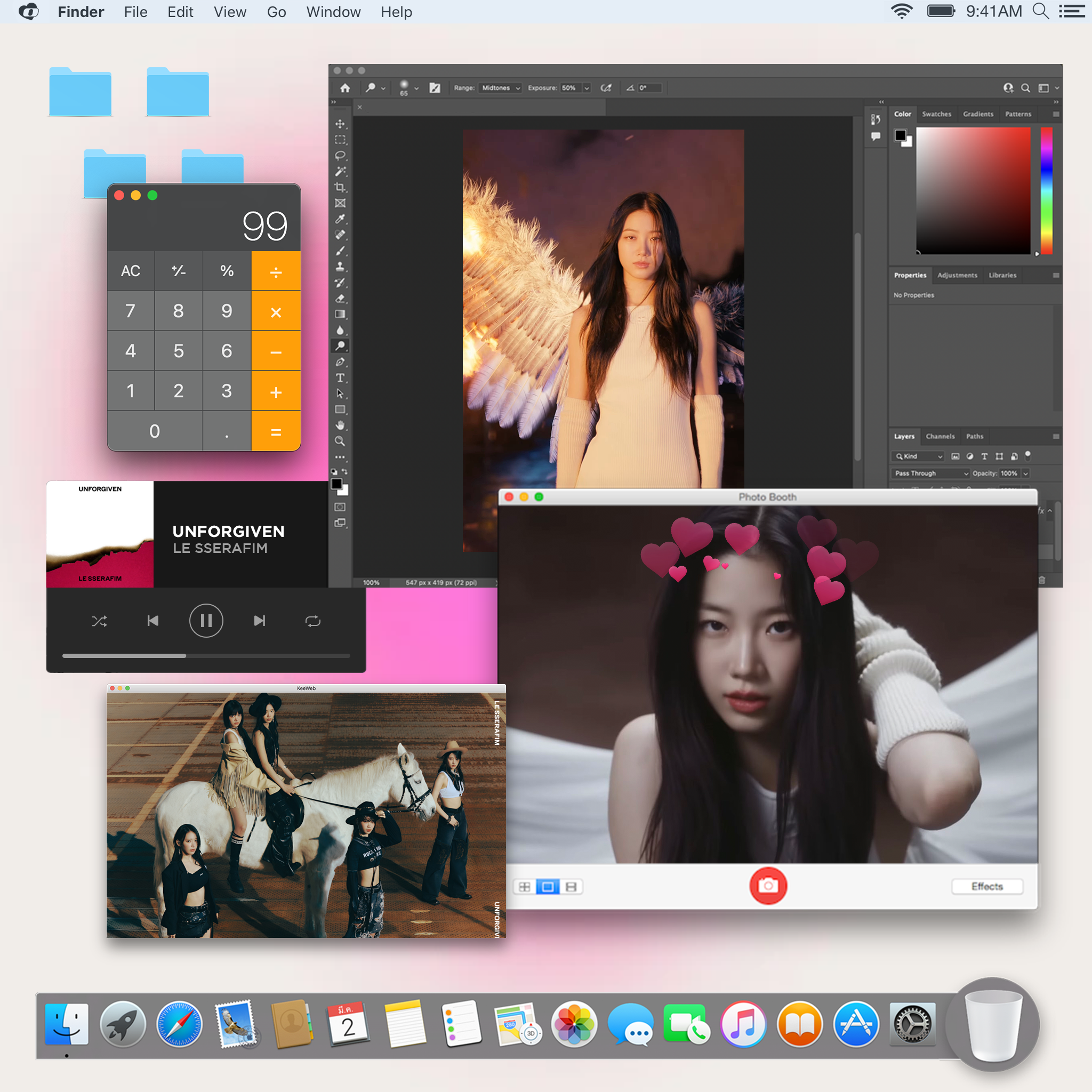Open the Range Midtones dropdown

coord(500,87)
